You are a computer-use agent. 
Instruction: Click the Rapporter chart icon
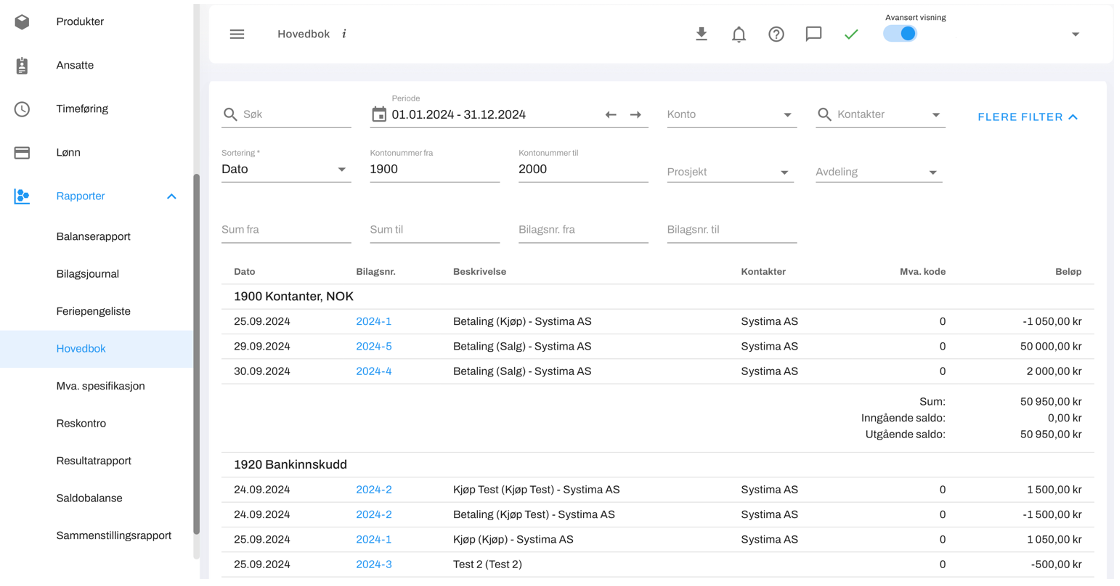[x=22, y=196]
